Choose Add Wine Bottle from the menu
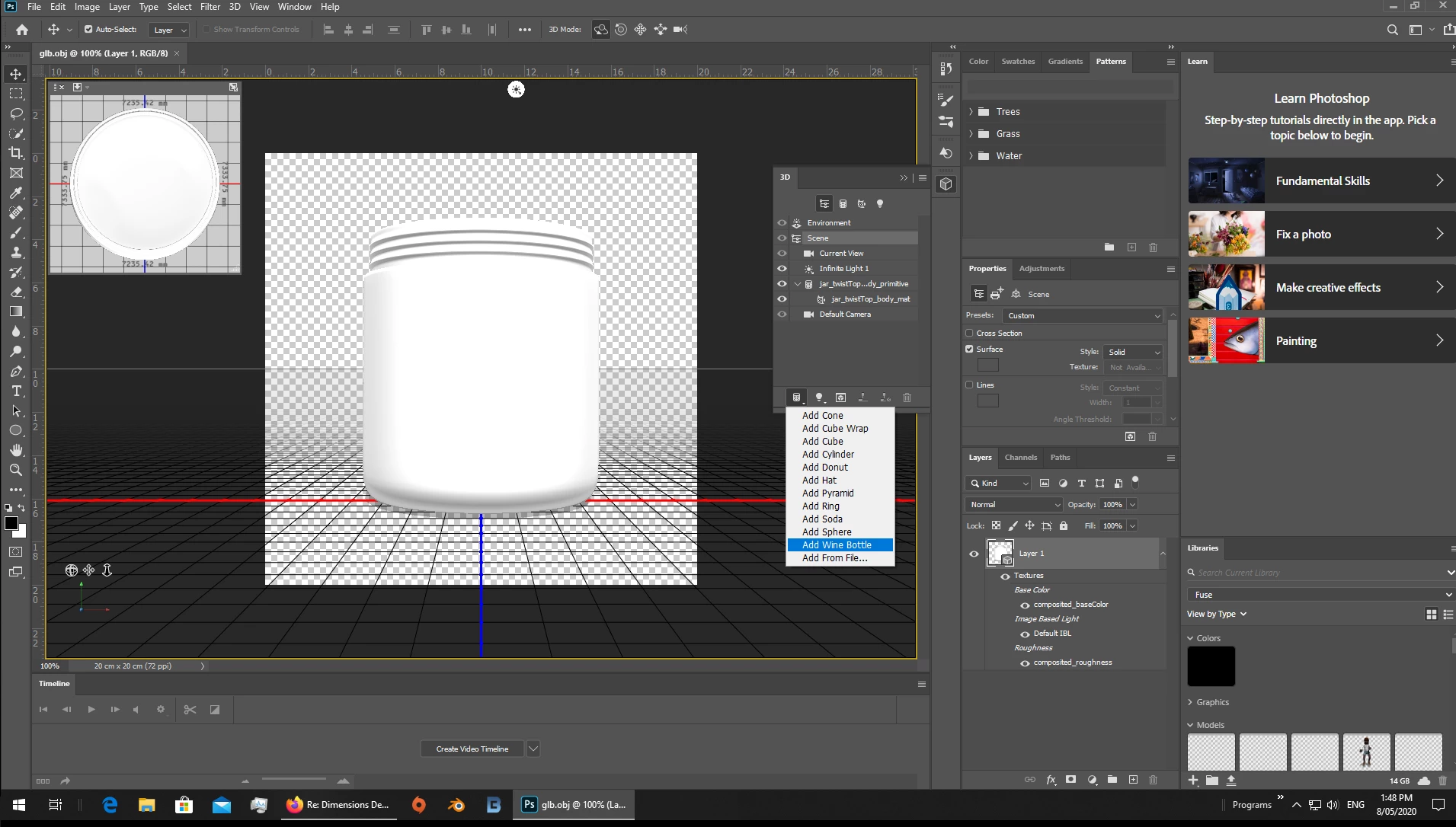Viewport: 1456px width, 827px height. tap(837, 545)
